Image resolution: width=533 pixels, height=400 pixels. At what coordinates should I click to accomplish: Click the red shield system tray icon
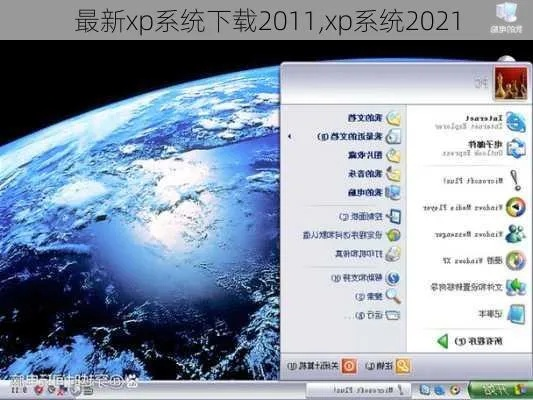(x=39, y=390)
